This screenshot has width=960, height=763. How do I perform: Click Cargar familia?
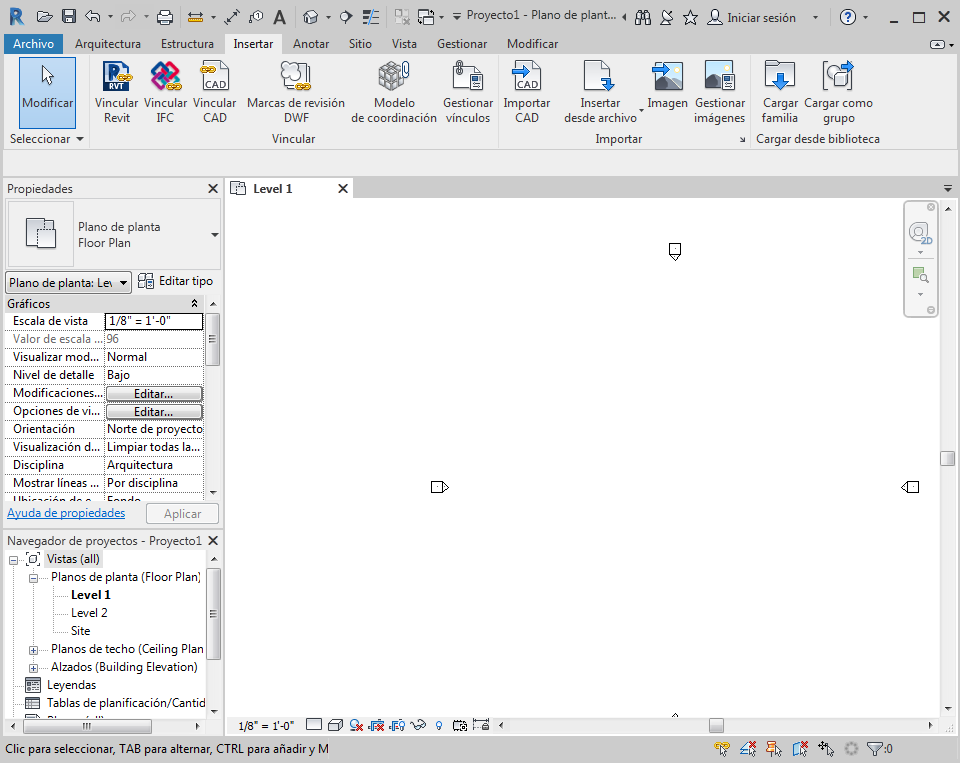click(x=779, y=92)
